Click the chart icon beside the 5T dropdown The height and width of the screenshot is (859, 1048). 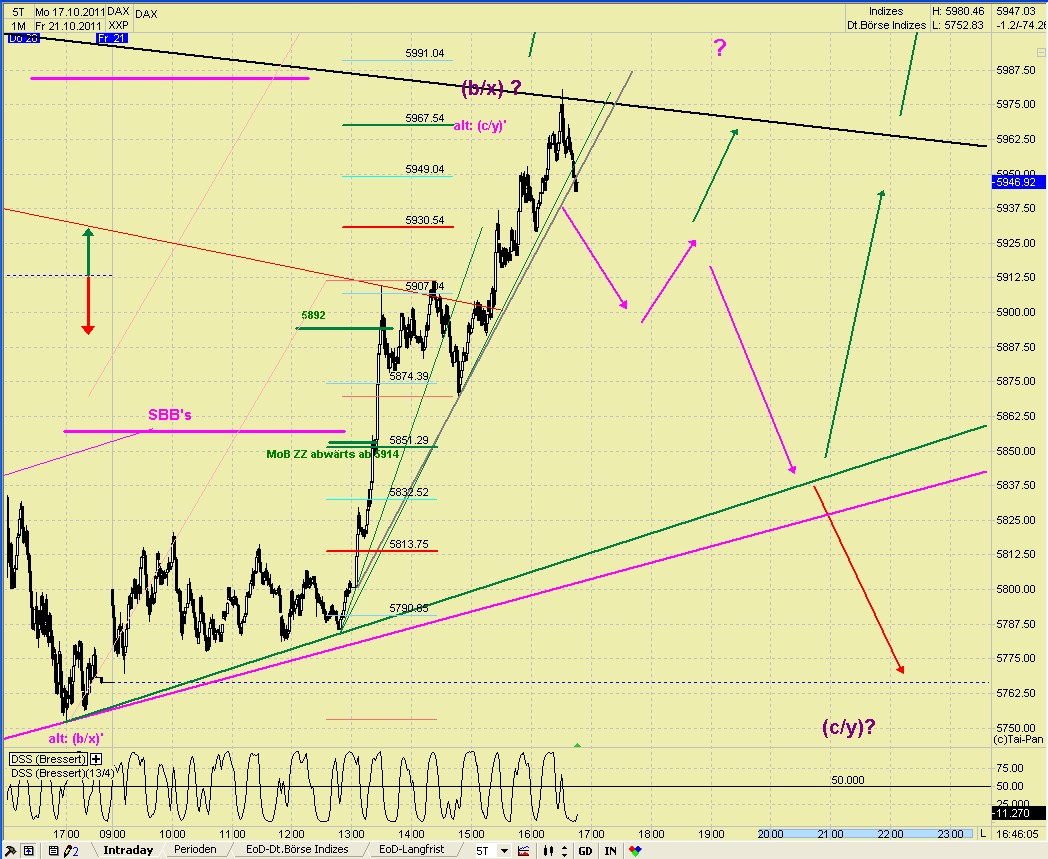click(524, 850)
